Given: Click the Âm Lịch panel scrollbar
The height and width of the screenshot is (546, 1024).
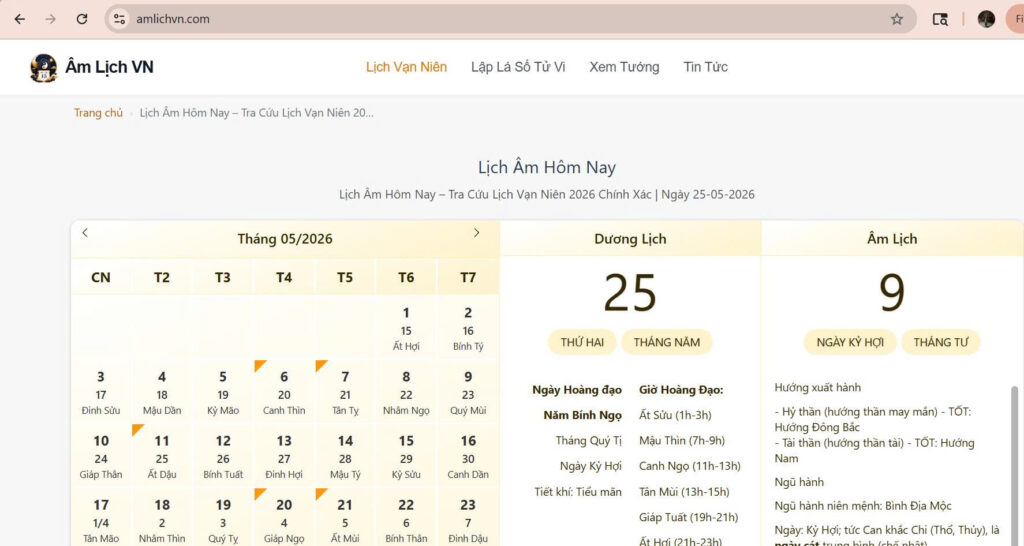Looking at the screenshot, I should [1014, 465].
